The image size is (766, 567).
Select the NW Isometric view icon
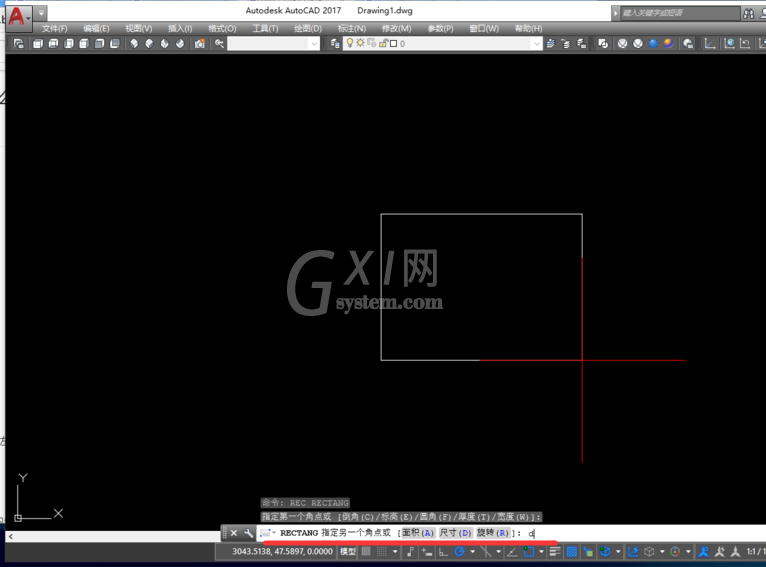(x=180, y=44)
